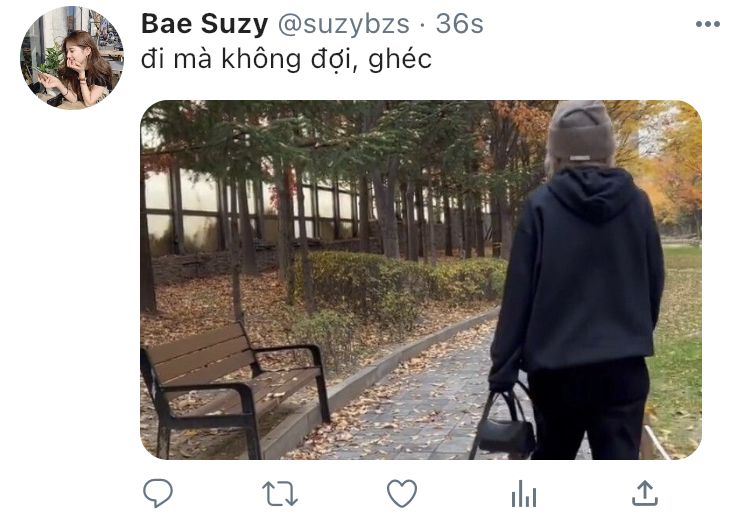This screenshot has width=750, height=518.
Task: Open the three-dot more options menu
Action: tap(708, 24)
